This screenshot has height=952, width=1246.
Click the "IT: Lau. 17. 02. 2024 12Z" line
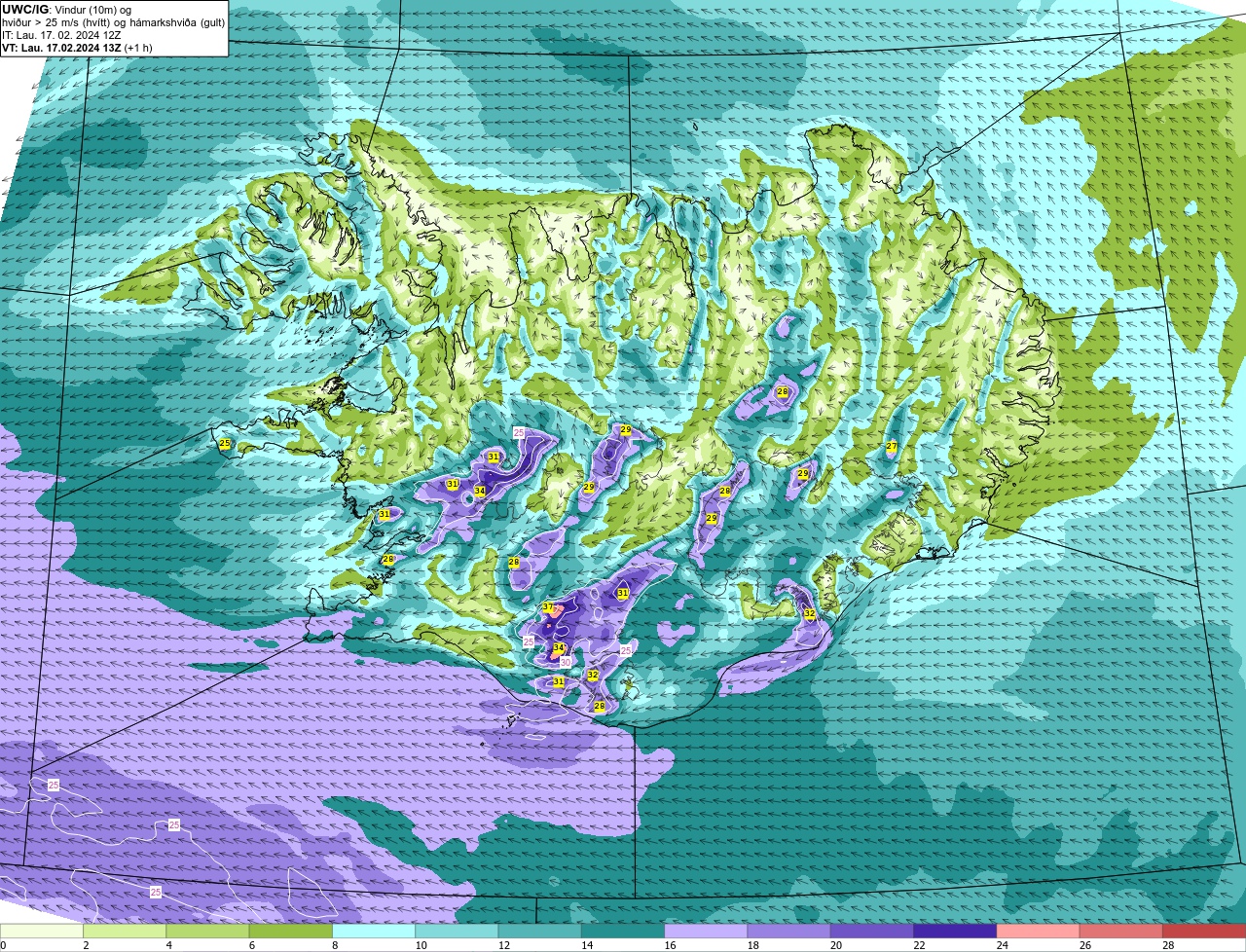61,34
